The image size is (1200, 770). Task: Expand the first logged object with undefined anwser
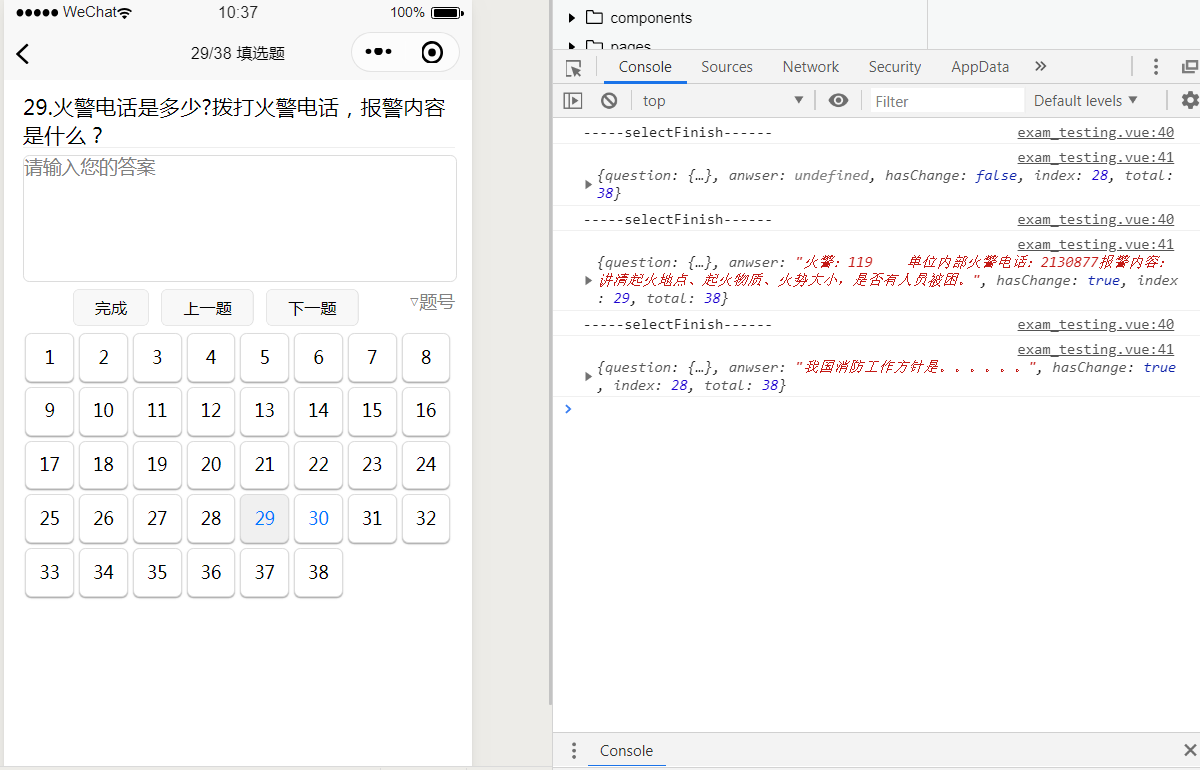pos(588,184)
